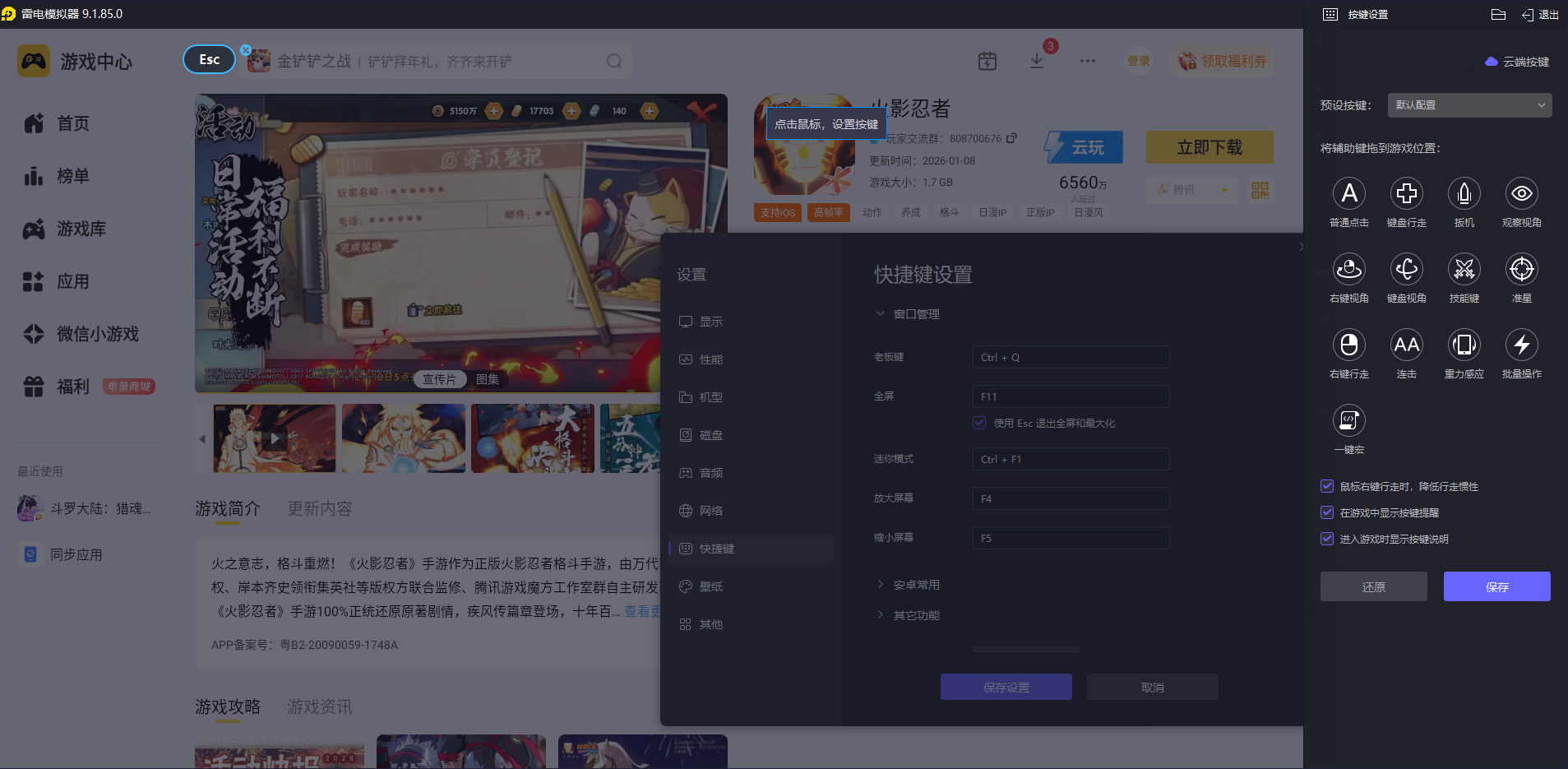1568x769 pixels.
Task: Click 退出 to exit key settings
Action: [x=1540, y=14]
